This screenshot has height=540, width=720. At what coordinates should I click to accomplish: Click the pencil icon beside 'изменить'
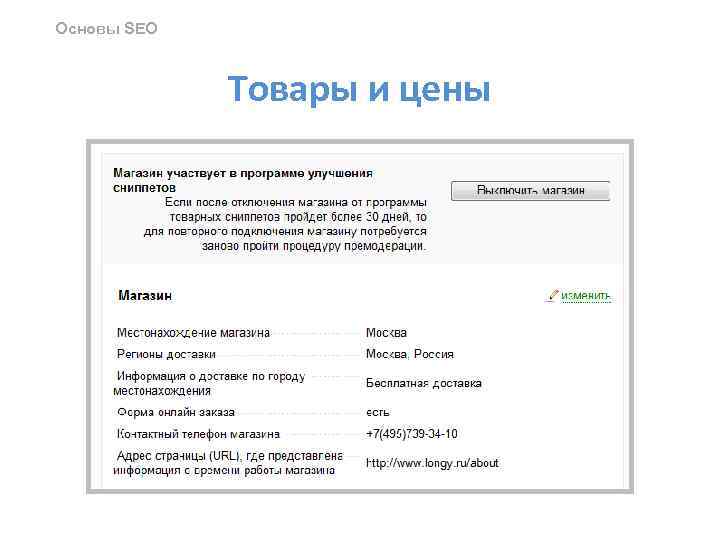[552, 296]
